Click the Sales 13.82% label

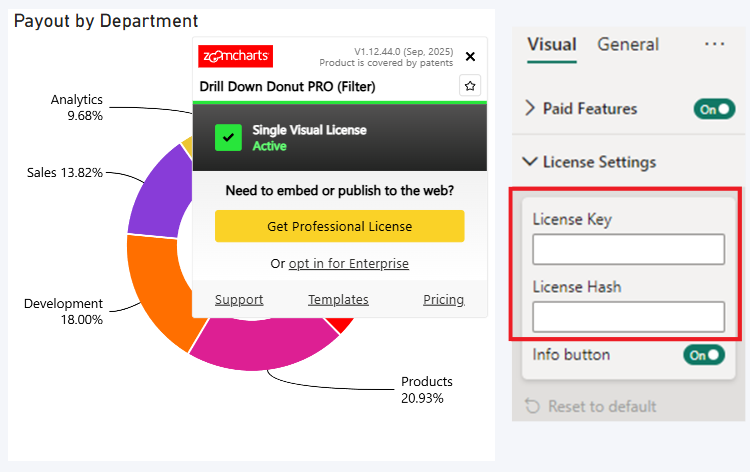[65, 173]
